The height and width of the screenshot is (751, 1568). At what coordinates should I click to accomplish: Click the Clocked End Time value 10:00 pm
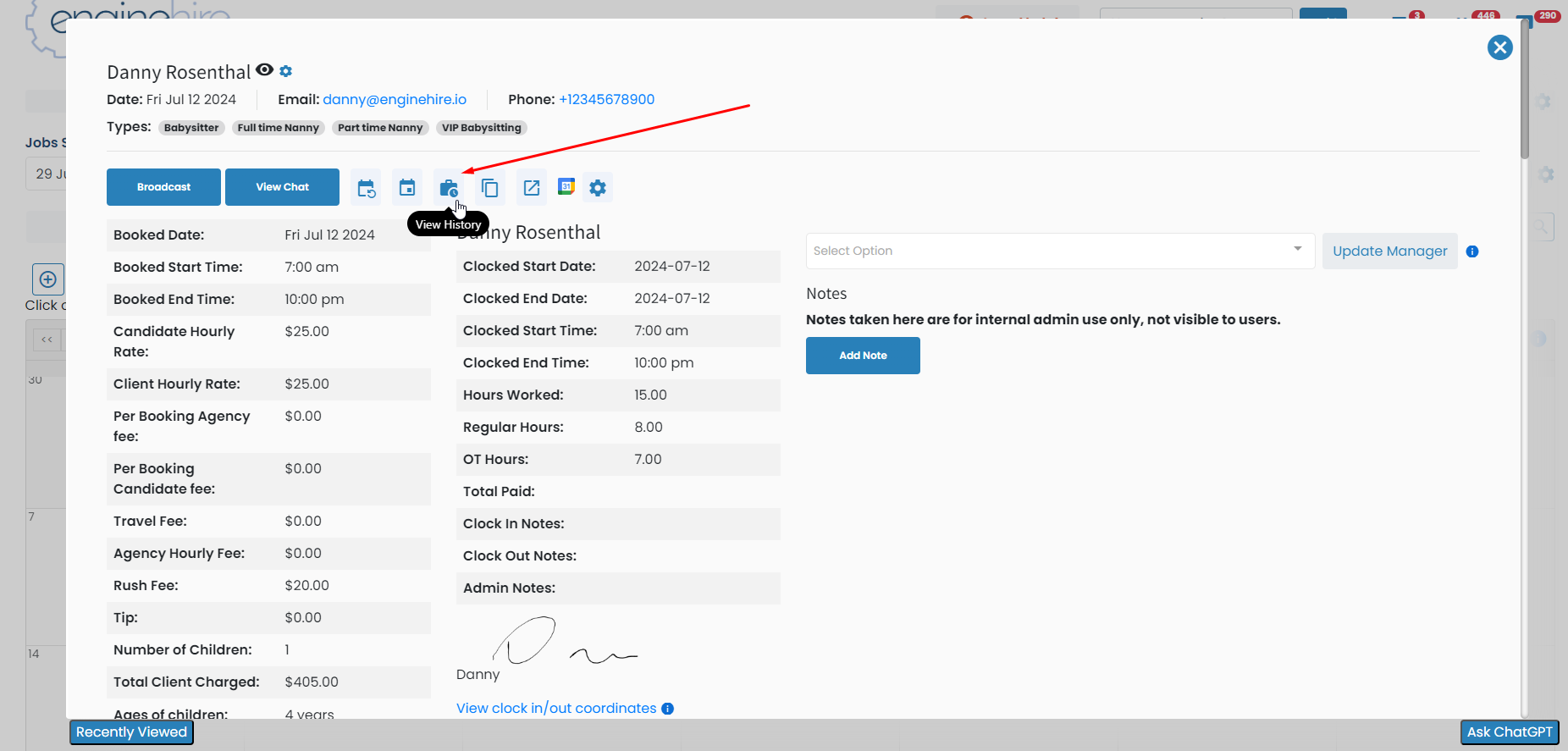pos(664,363)
